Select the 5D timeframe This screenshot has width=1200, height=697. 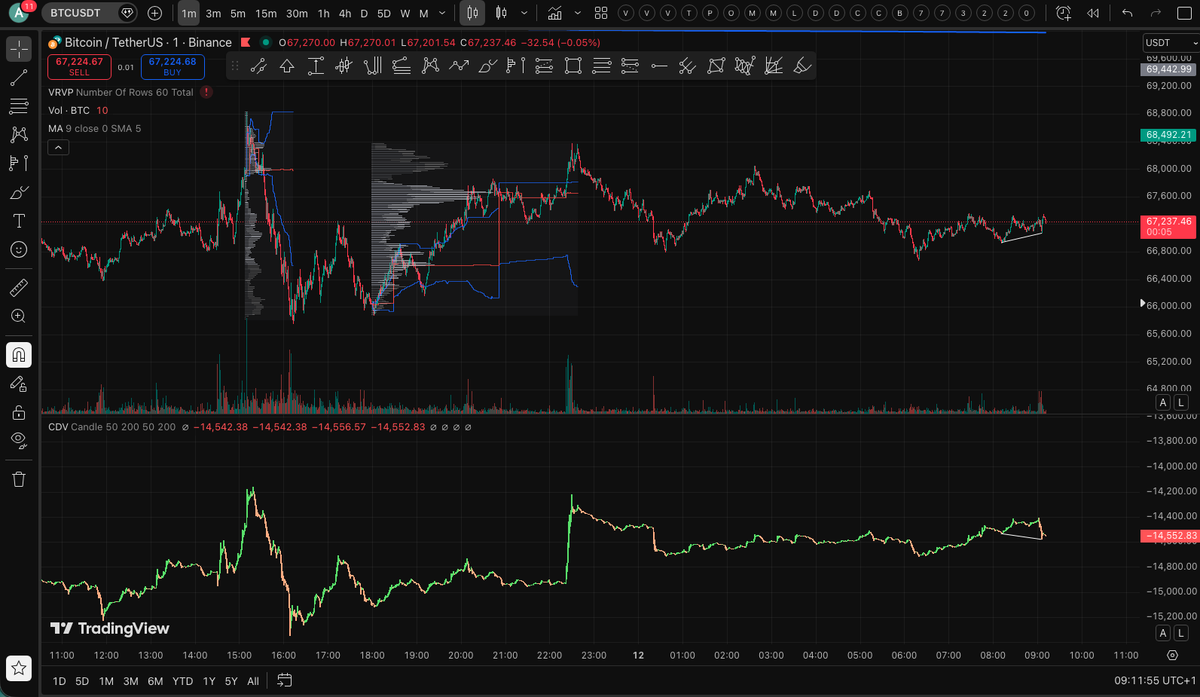pos(383,13)
